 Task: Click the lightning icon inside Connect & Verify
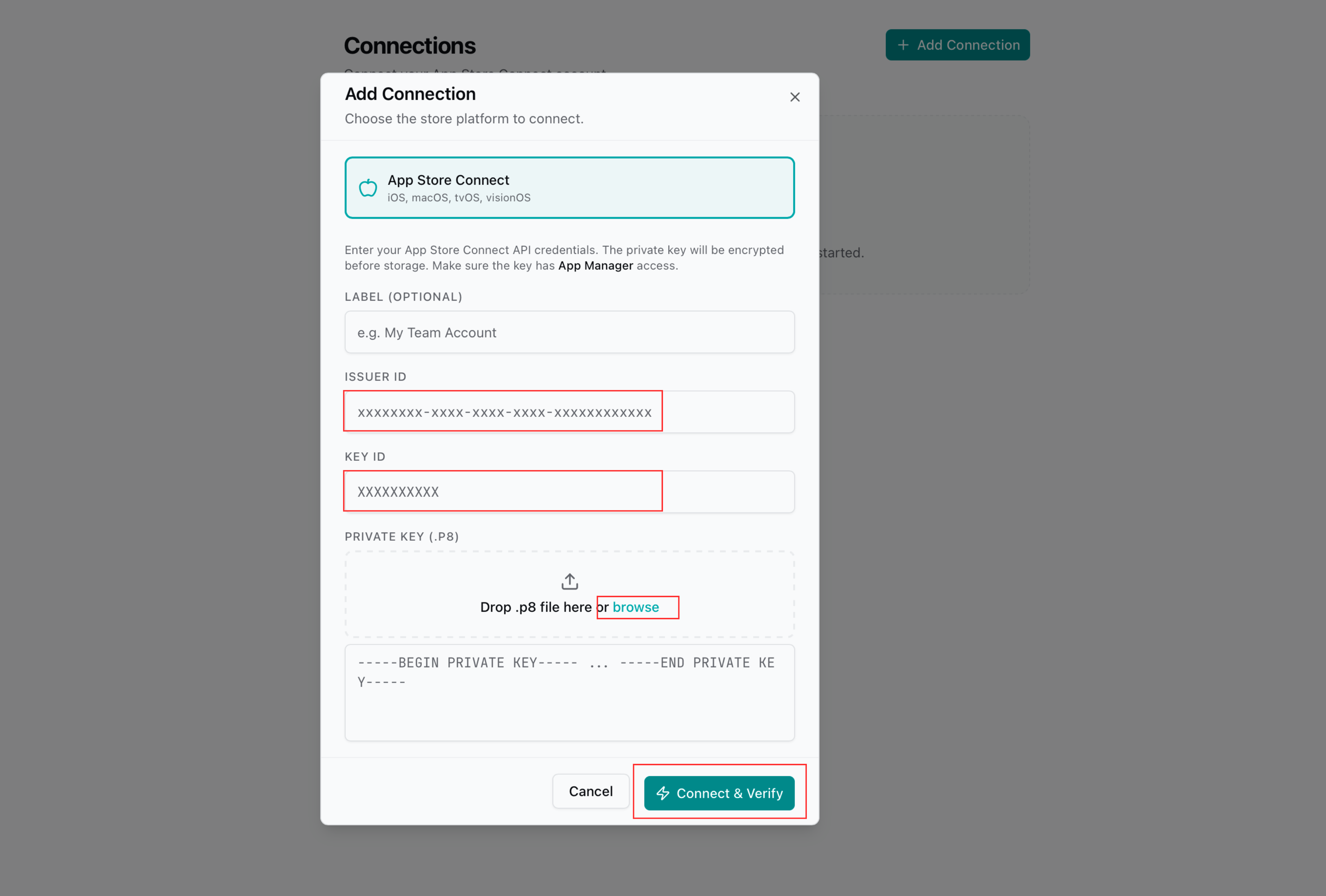pos(664,793)
